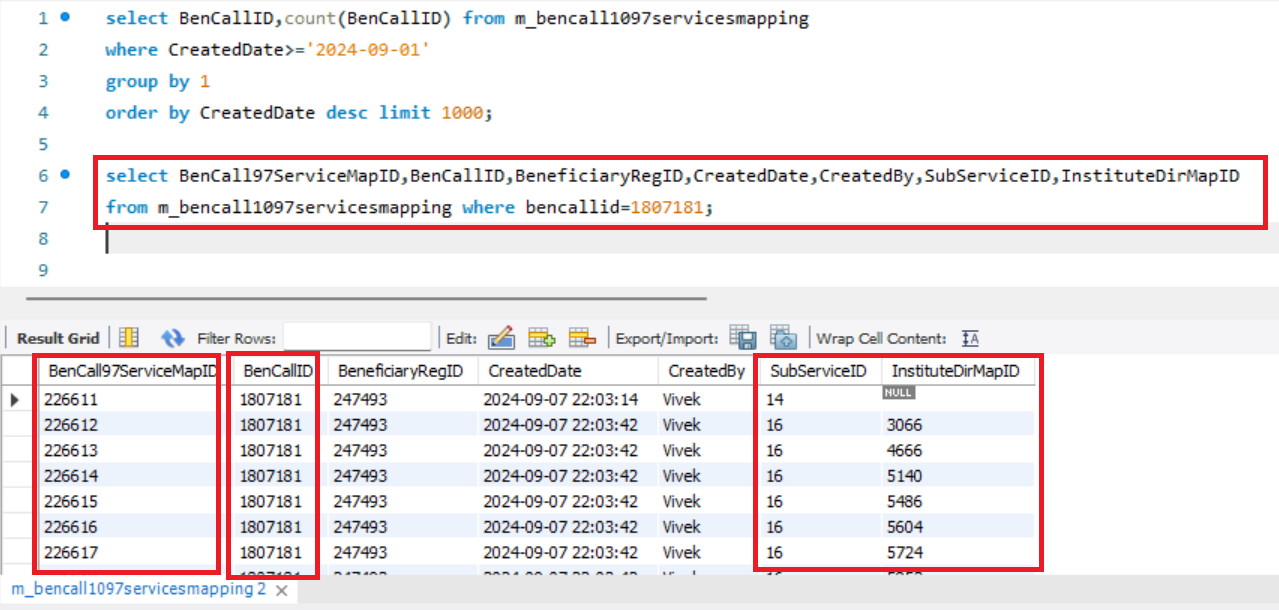1279x610 pixels.
Task: Import records from external file icon
Action: [782, 338]
